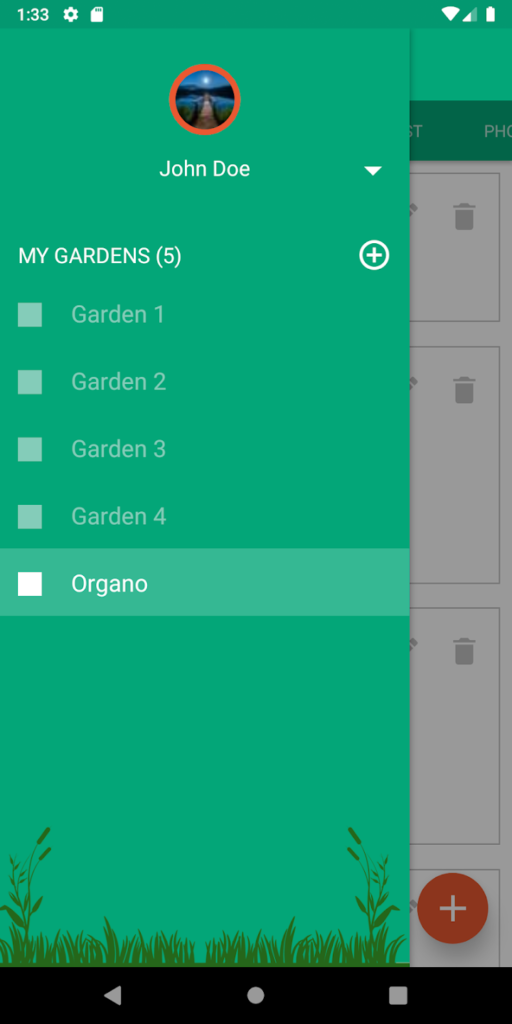Click the John Doe username text
Screen dimensions: 512x1024
[x=204, y=169]
